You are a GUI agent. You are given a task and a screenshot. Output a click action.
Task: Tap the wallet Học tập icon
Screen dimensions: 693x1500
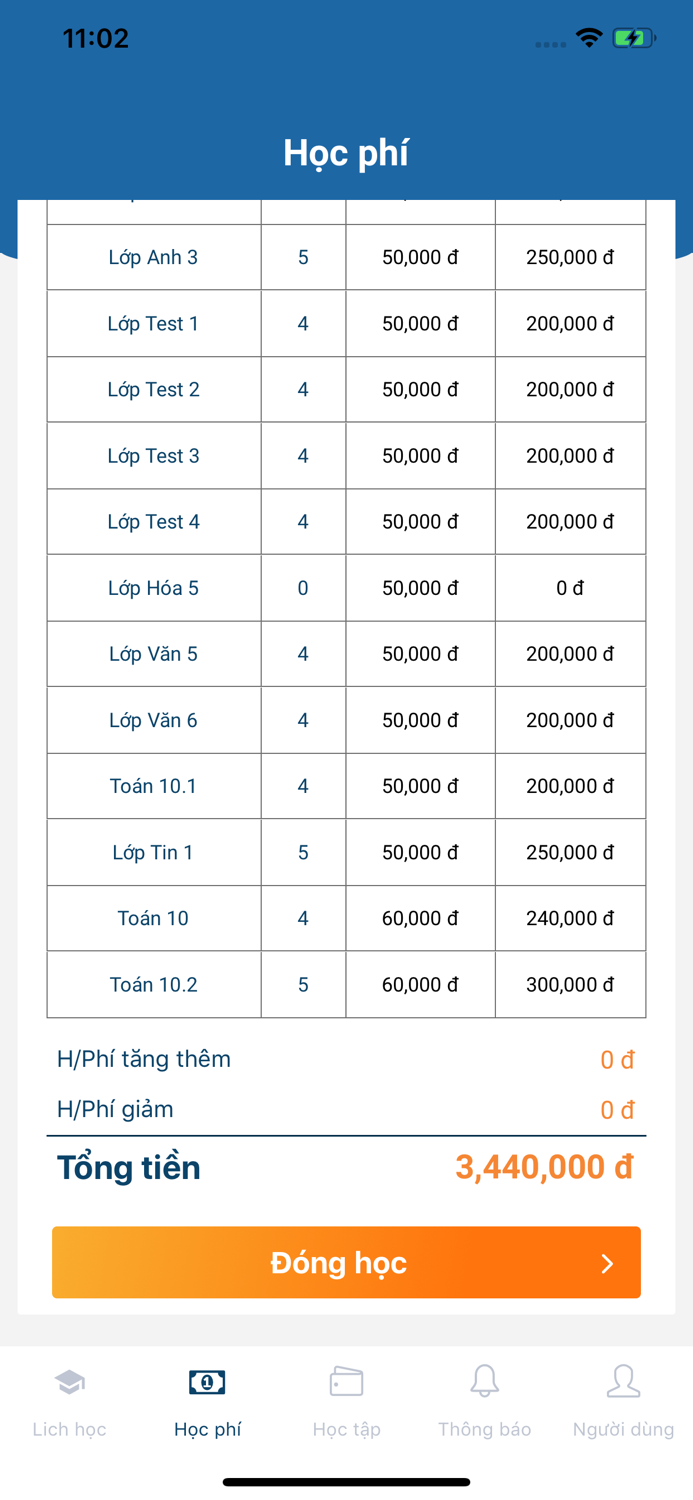346,1382
